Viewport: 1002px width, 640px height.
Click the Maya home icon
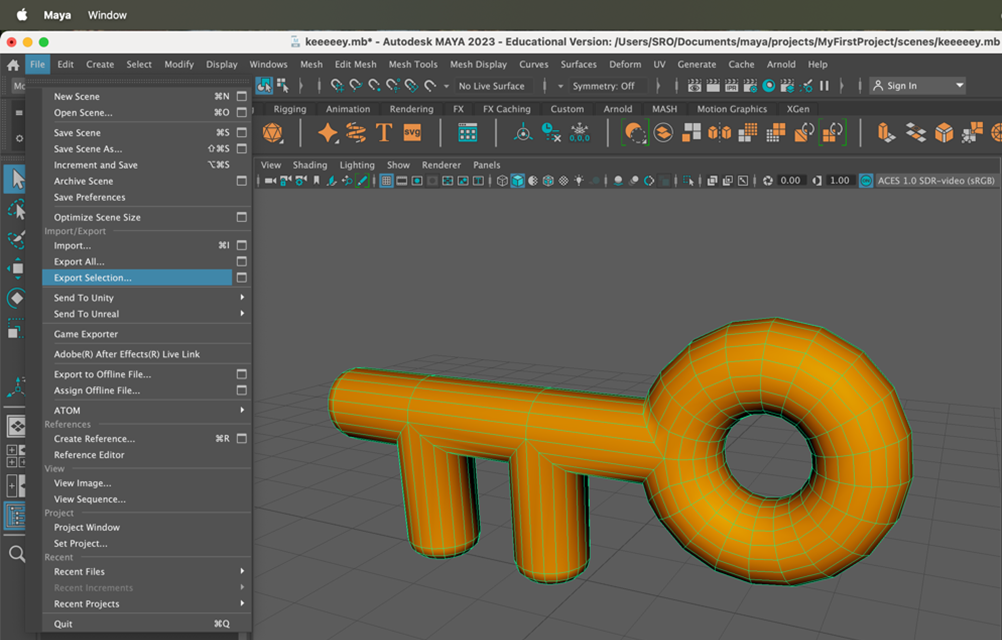pyautogui.click(x=13, y=64)
